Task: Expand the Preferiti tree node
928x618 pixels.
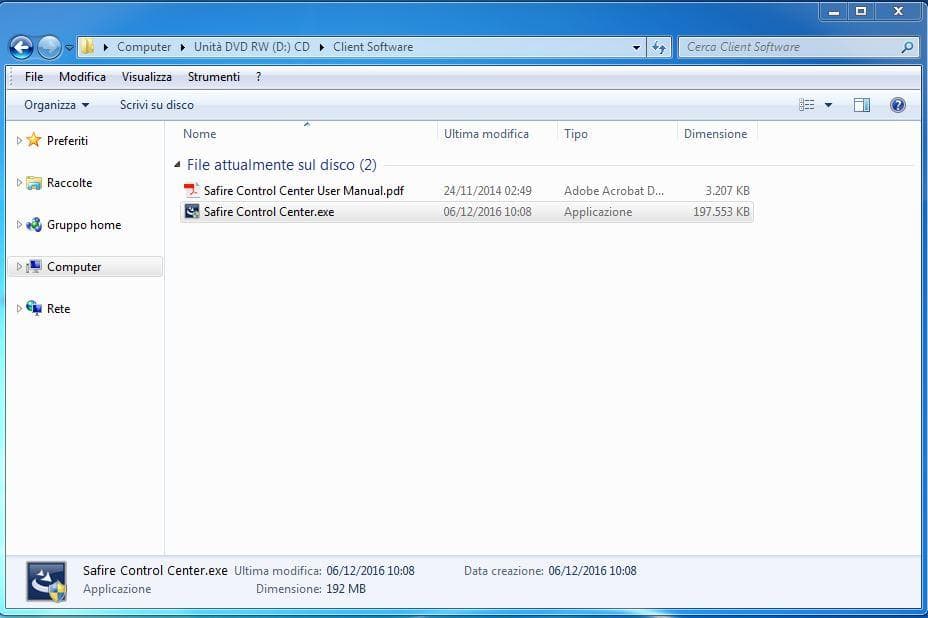Action: coord(19,141)
